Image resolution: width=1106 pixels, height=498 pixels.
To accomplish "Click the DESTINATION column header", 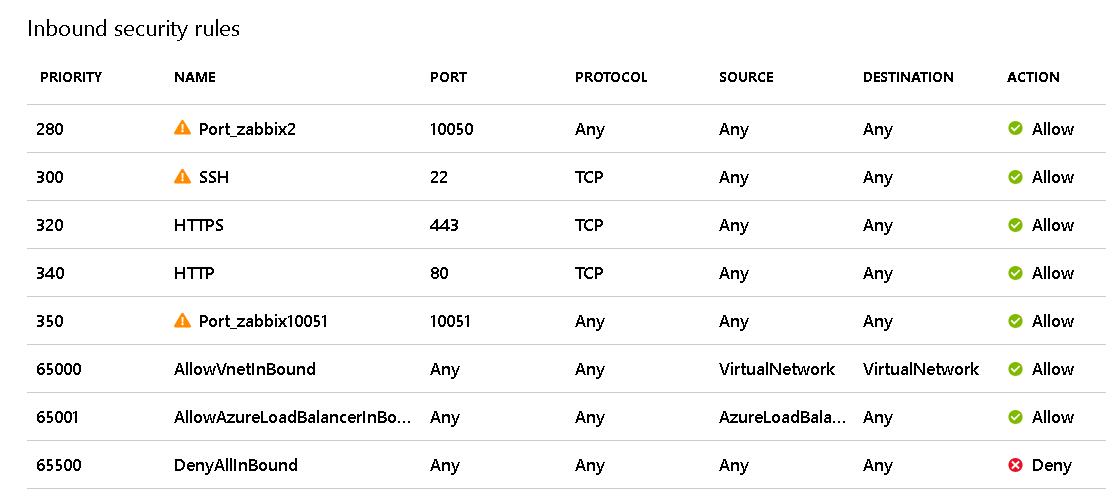I will point(908,77).
